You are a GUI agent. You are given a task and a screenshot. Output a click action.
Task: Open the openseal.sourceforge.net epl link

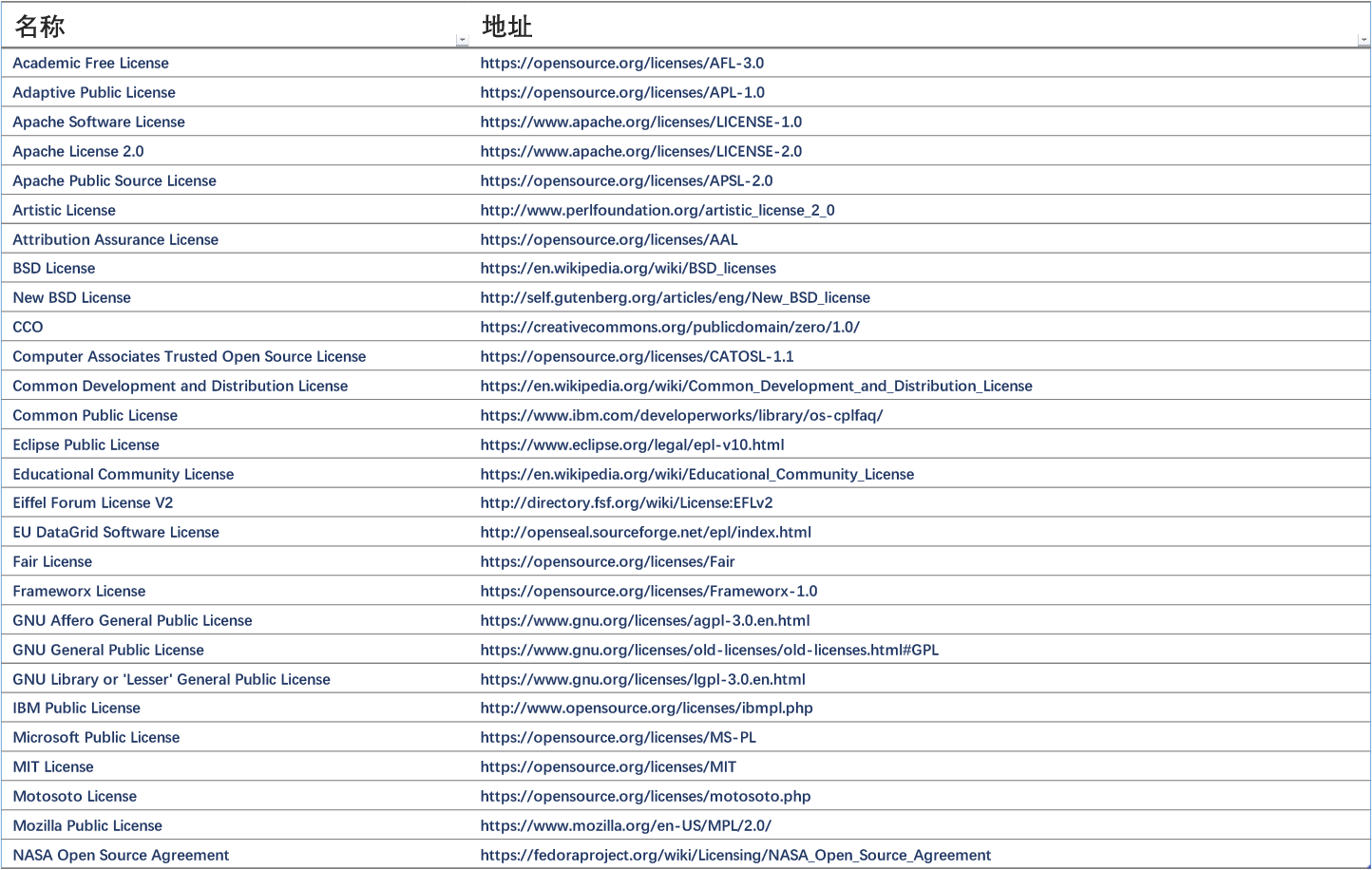pos(646,532)
